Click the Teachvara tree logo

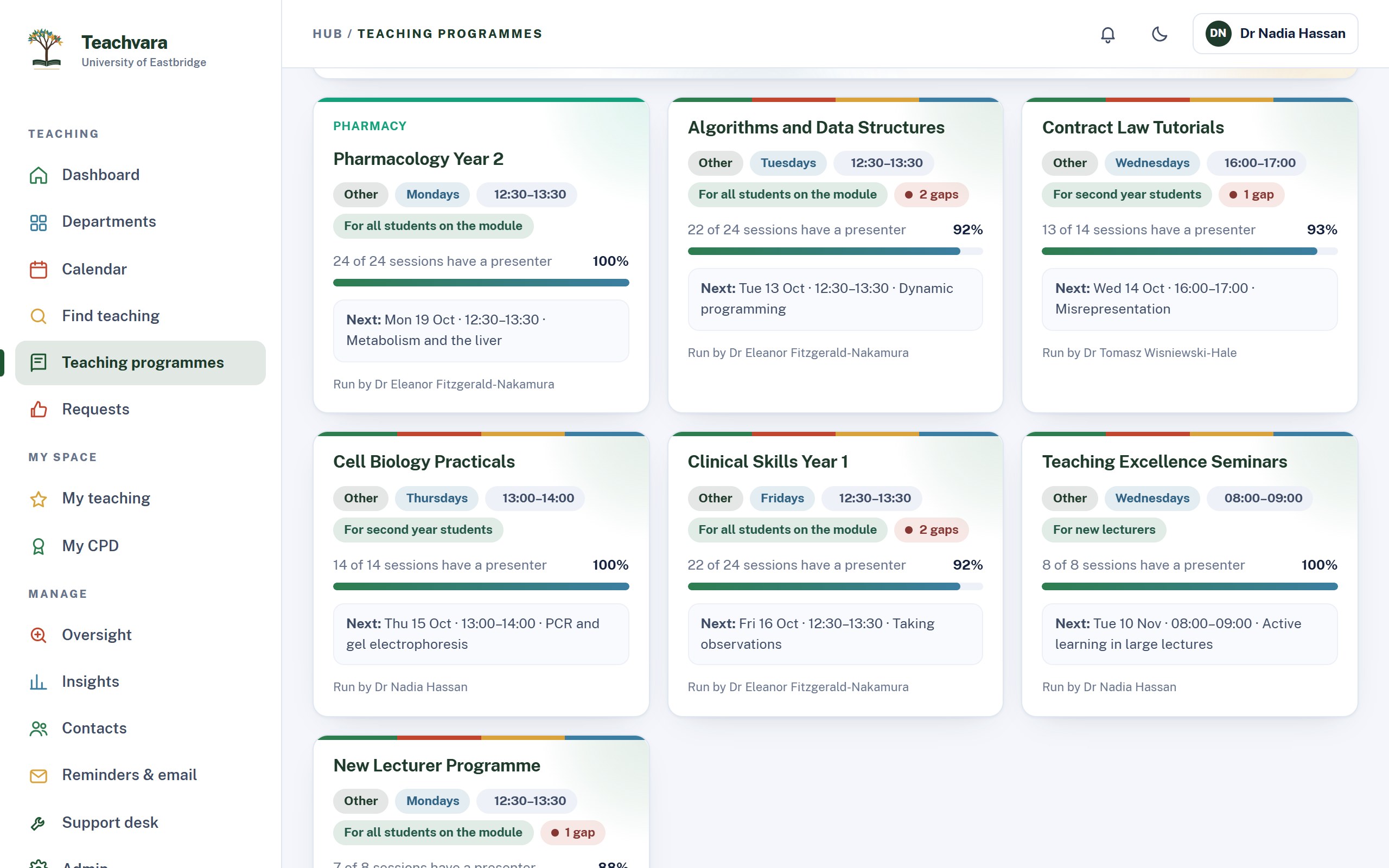click(x=46, y=49)
